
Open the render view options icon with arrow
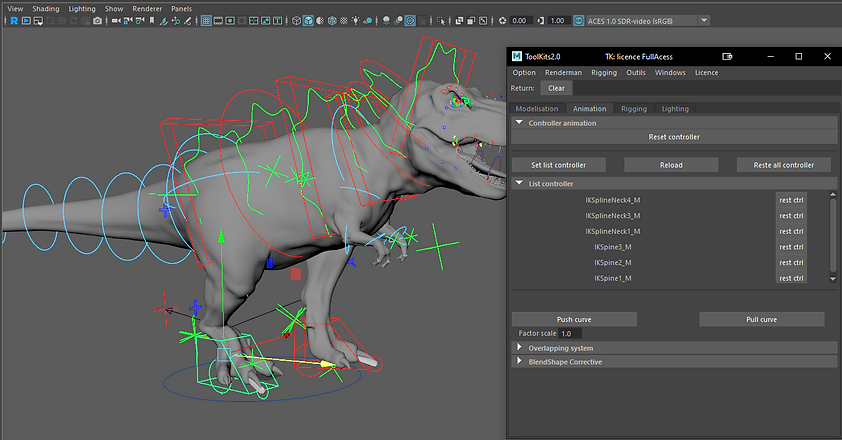pyautogui.click(x=38, y=21)
